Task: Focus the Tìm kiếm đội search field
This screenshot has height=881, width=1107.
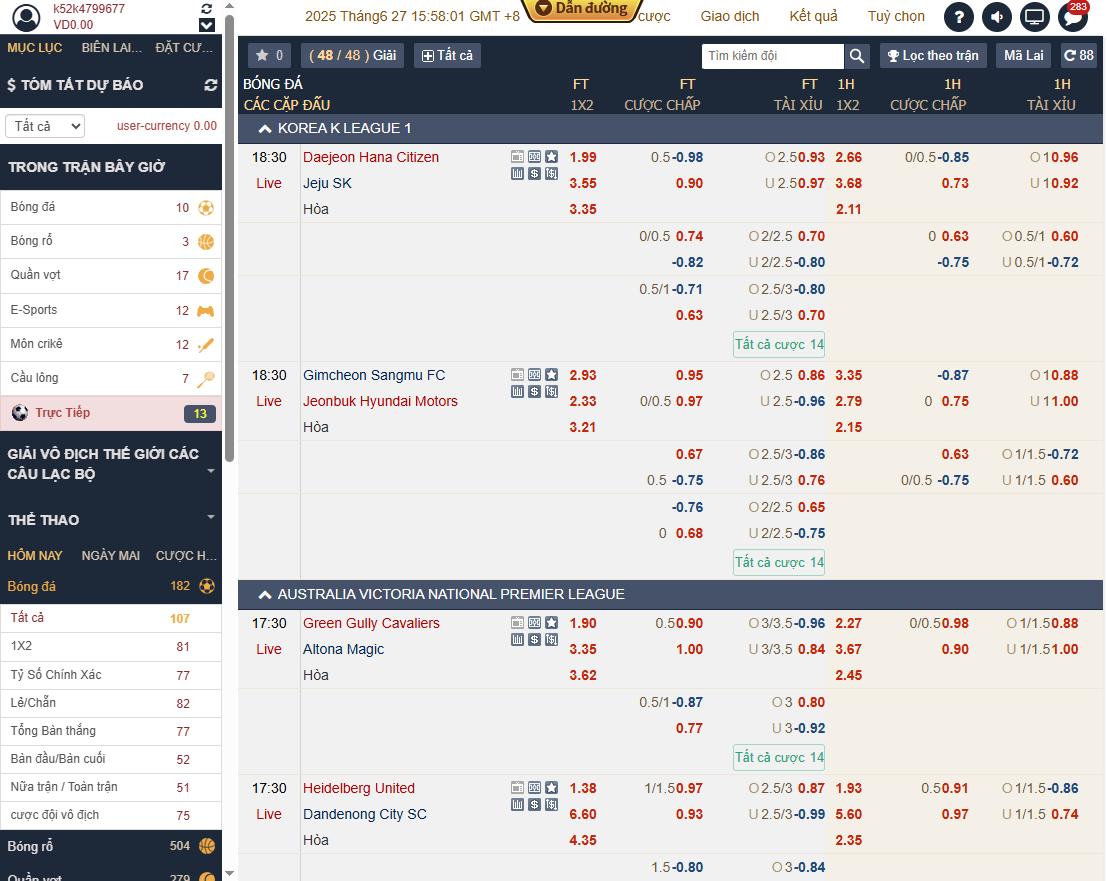Action: click(x=772, y=56)
